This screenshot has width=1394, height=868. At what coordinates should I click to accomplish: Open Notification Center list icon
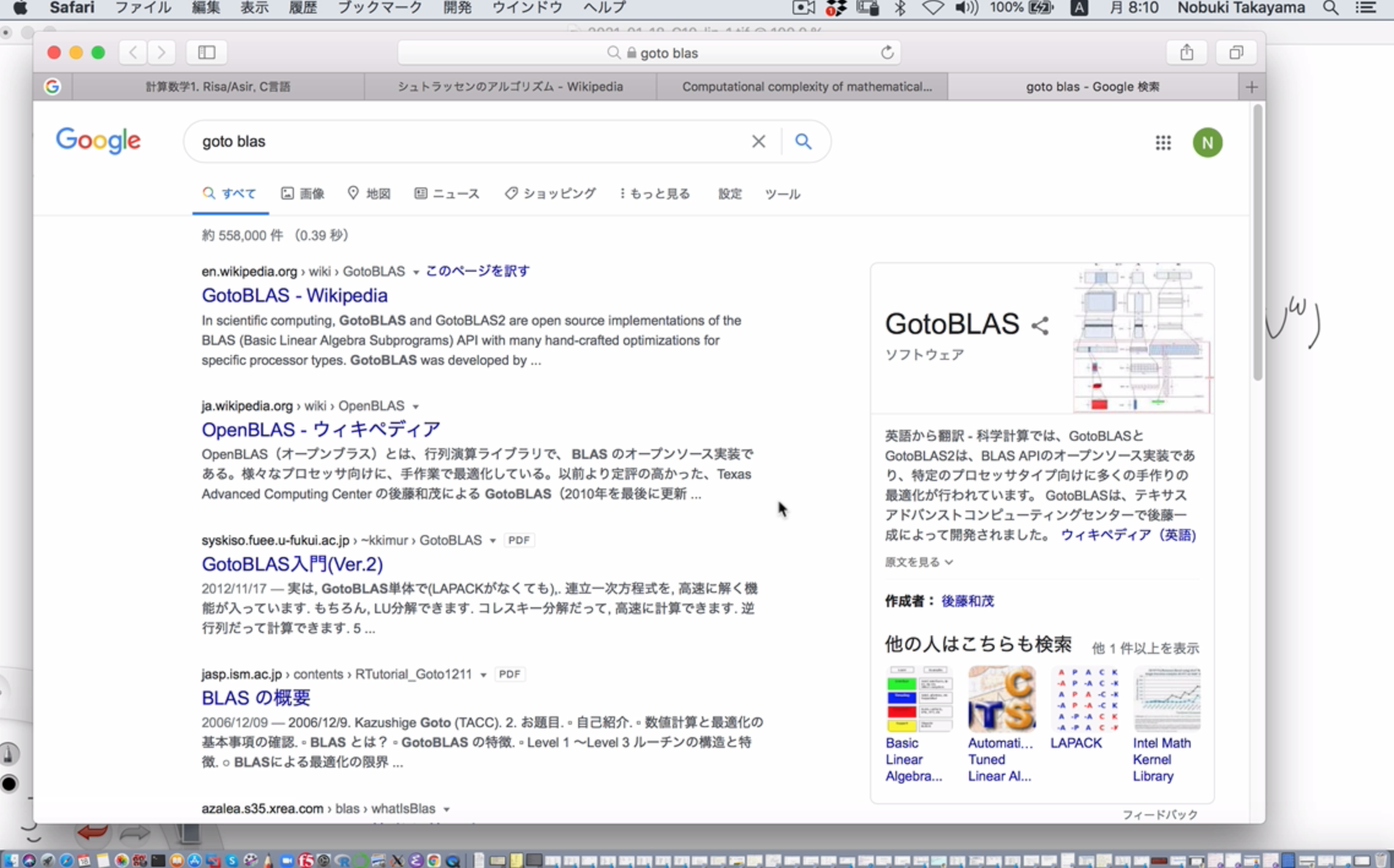(x=1366, y=7)
